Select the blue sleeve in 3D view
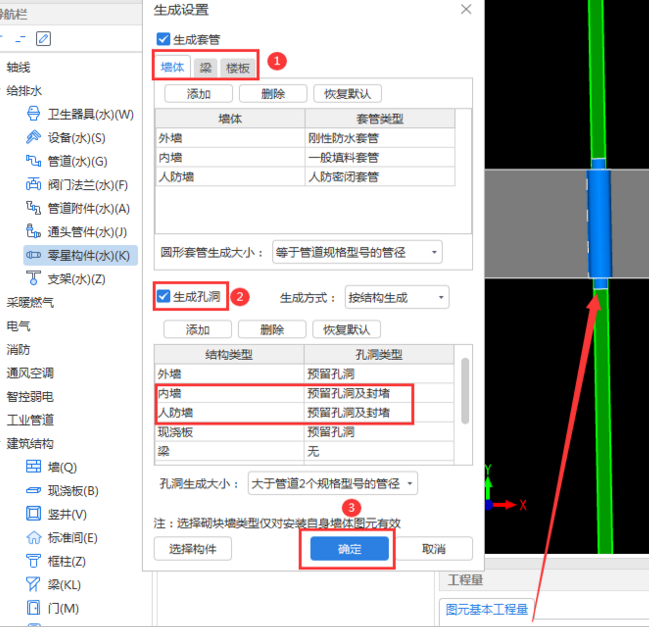This screenshot has height=627, width=649. tap(599, 223)
